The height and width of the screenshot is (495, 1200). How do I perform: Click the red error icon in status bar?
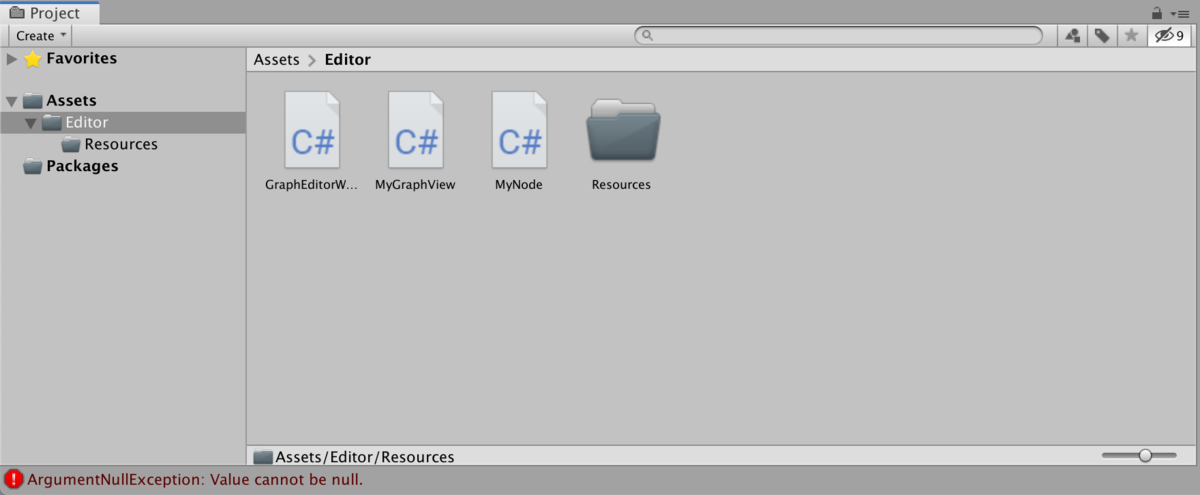(13, 480)
